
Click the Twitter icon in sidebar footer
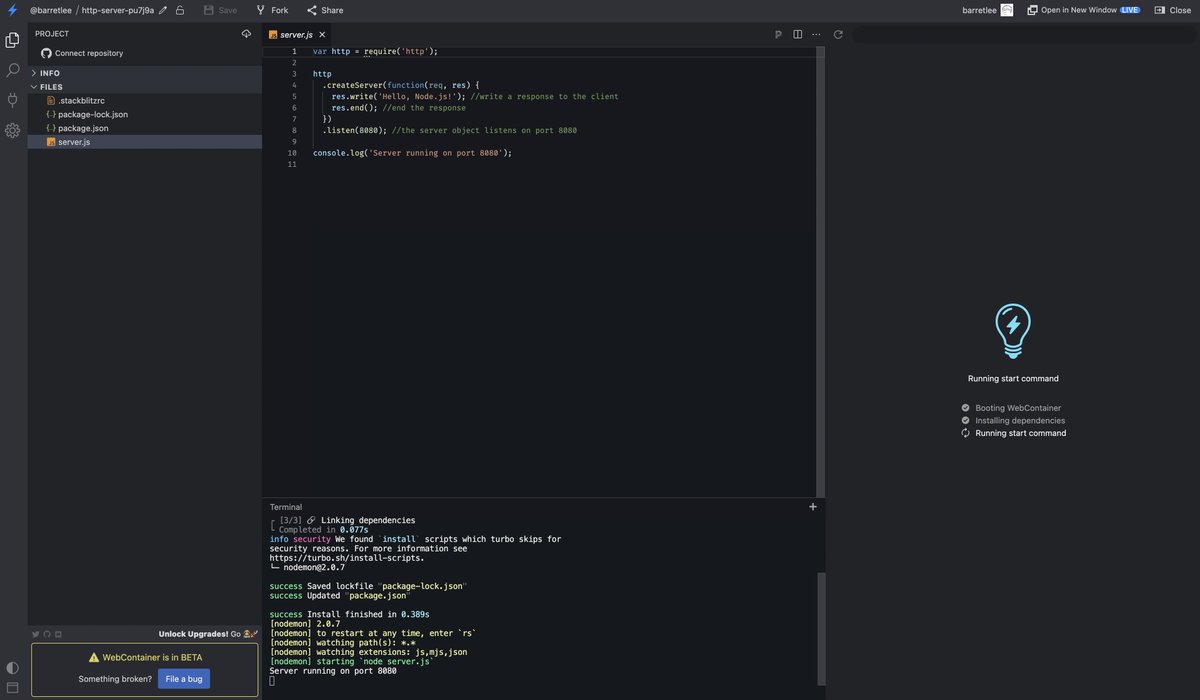coord(36,634)
